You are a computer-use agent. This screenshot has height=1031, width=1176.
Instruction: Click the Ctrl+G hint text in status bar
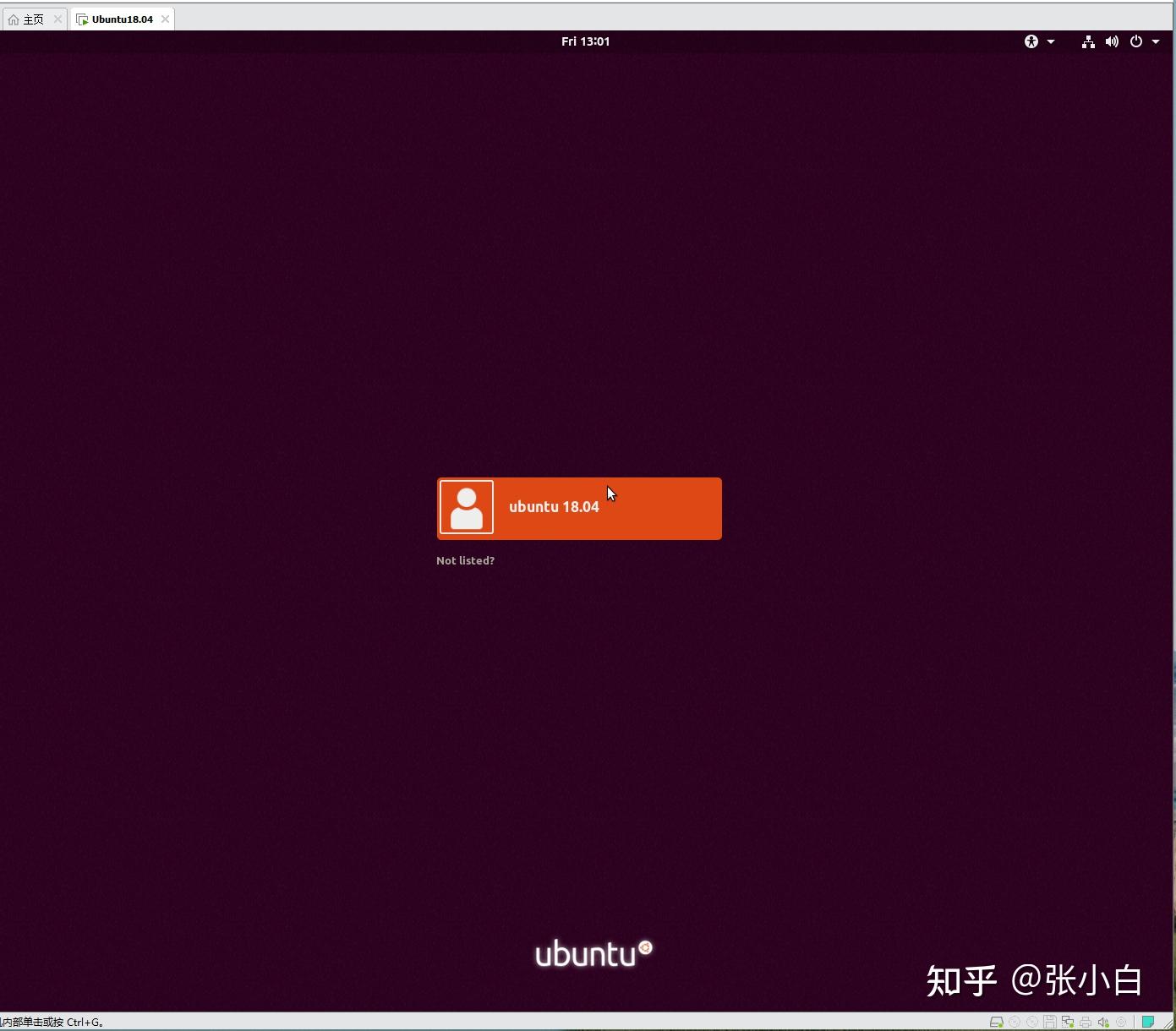(52, 1022)
